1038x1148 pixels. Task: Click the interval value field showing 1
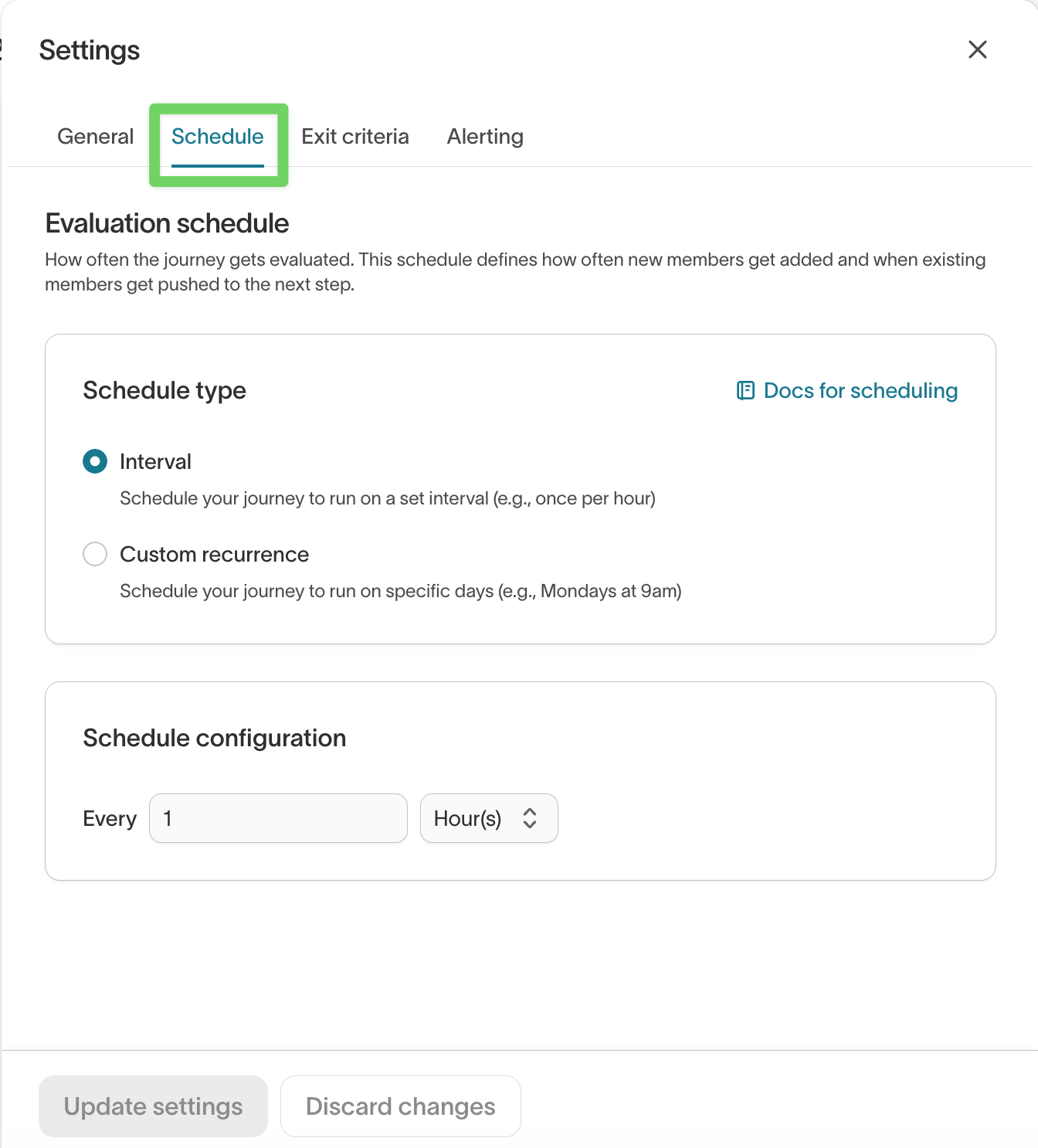[x=278, y=818]
